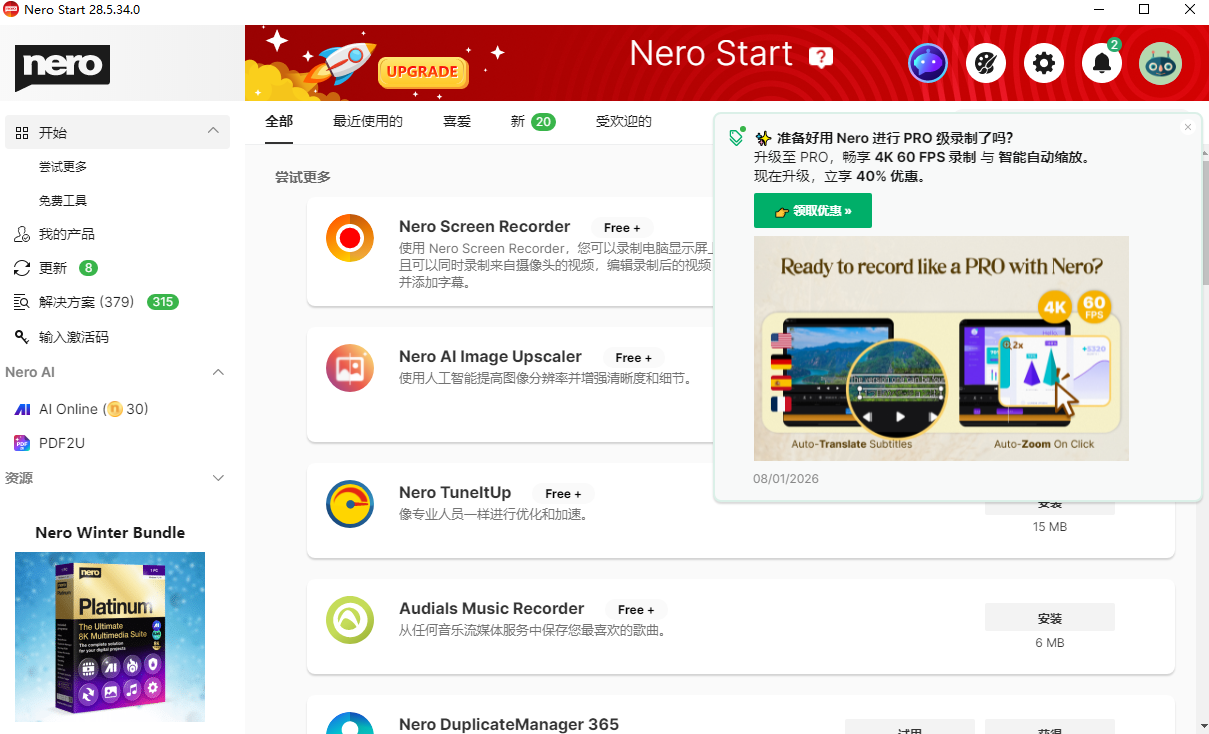Switch to the 受欢迎的 tab
This screenshot has width=1209, height=734.
[624, 121]
